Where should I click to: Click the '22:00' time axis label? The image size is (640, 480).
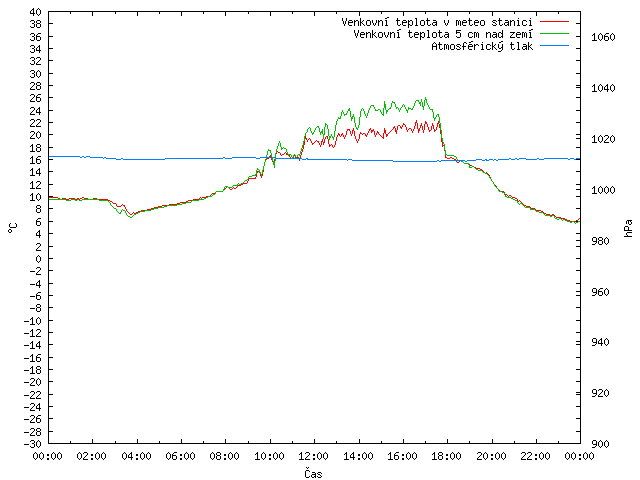536,456
